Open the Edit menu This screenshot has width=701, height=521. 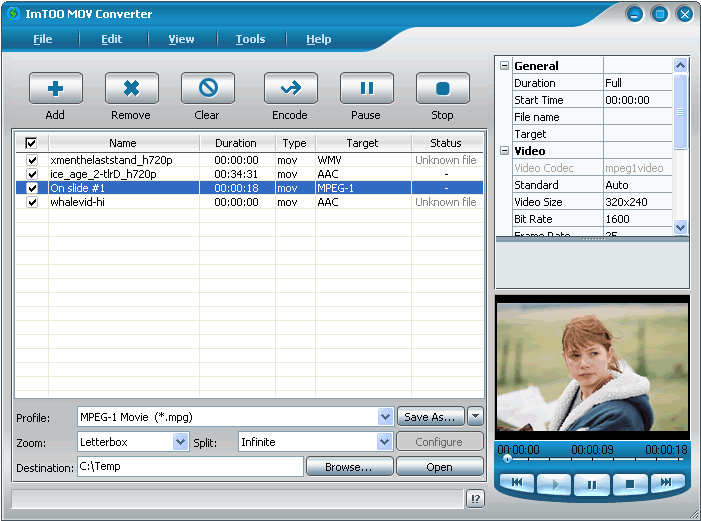[111, 39]
